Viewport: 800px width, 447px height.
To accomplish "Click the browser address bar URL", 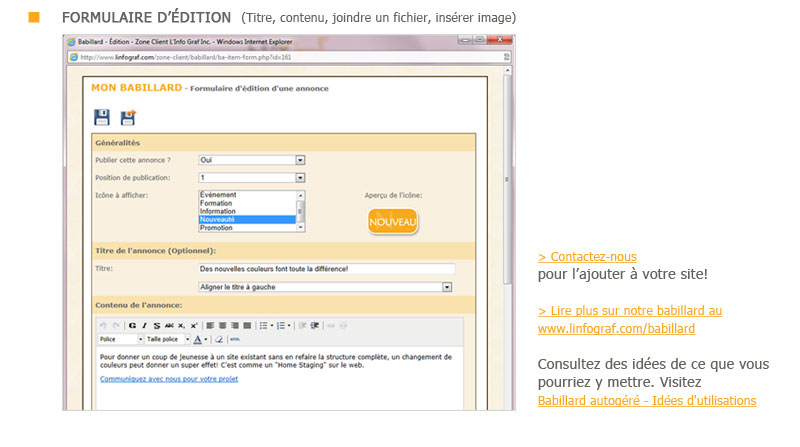I will (186, 57).
